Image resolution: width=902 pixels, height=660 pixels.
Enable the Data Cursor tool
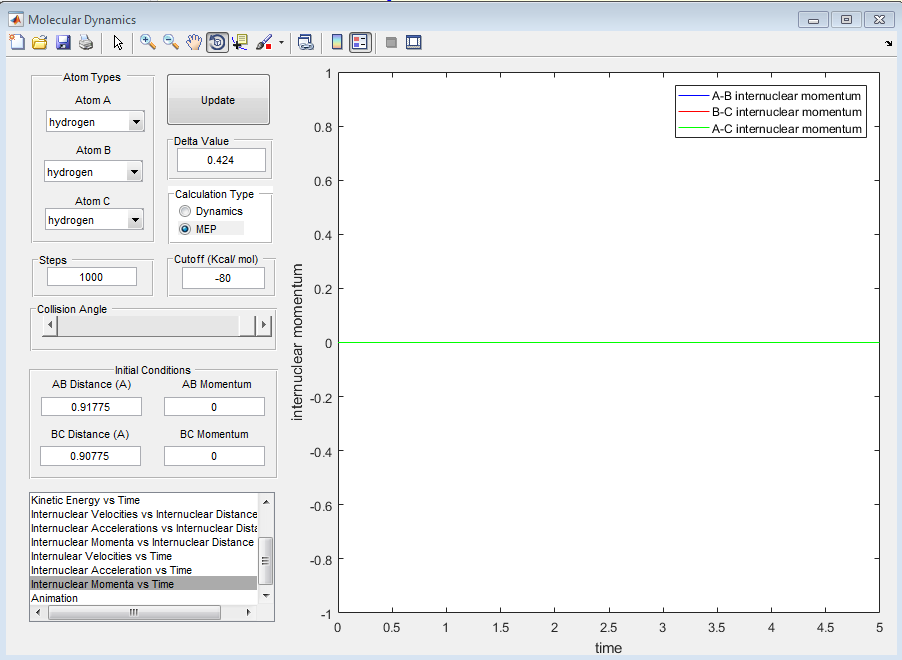[x=240, y=42]
